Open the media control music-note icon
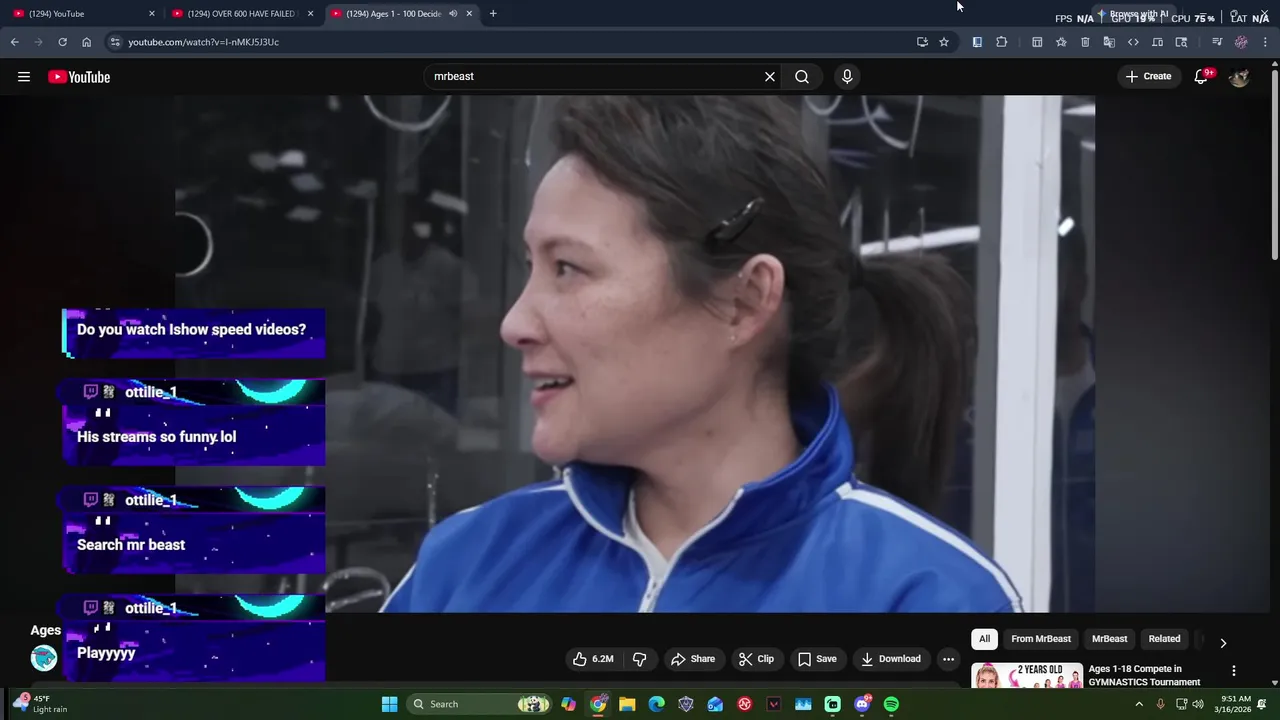1280x720 pixels. [x=1217, y=42]
